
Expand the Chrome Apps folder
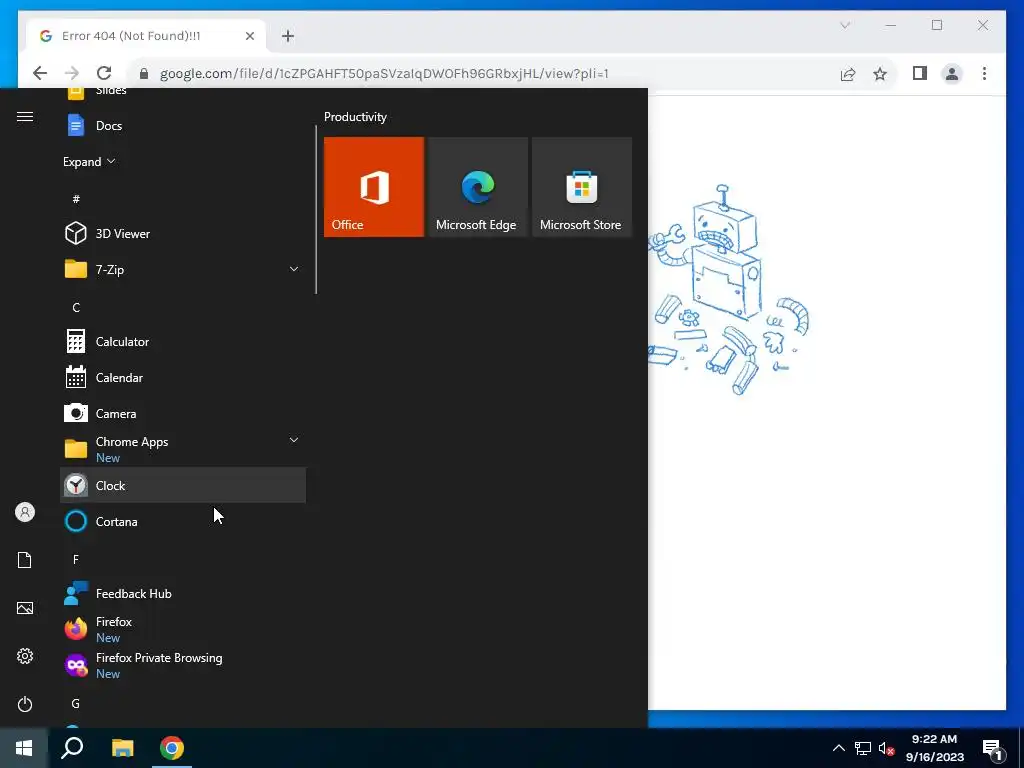click(x=294, y=440)
